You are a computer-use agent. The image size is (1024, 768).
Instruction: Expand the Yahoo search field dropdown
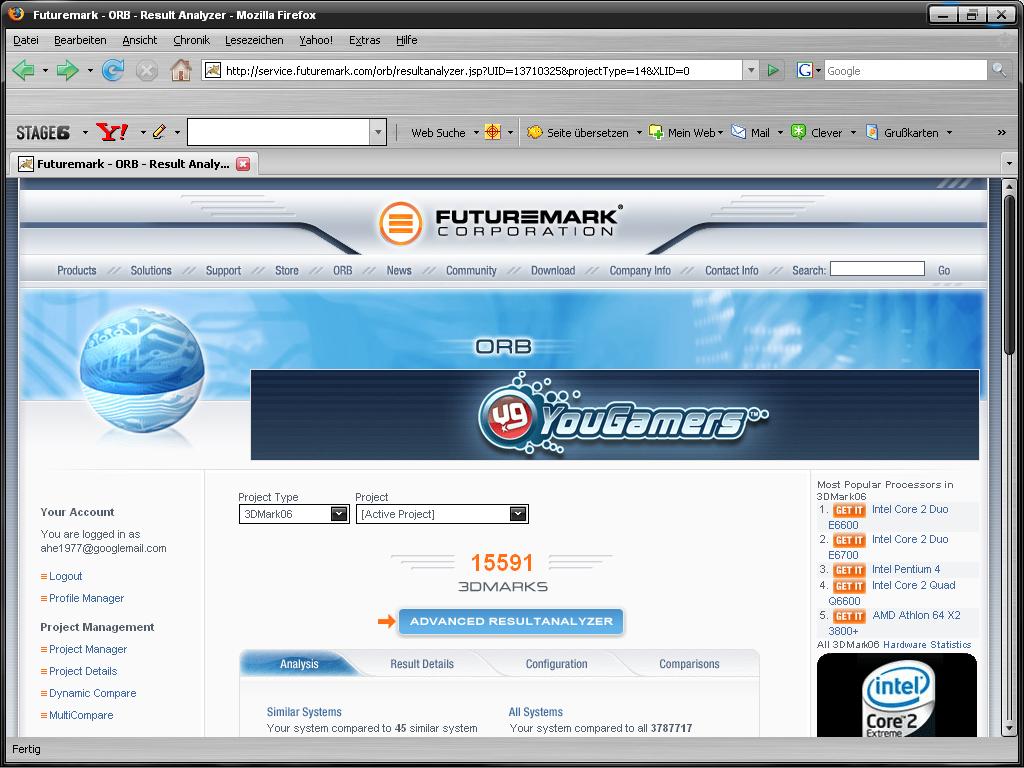coord(378,133)
